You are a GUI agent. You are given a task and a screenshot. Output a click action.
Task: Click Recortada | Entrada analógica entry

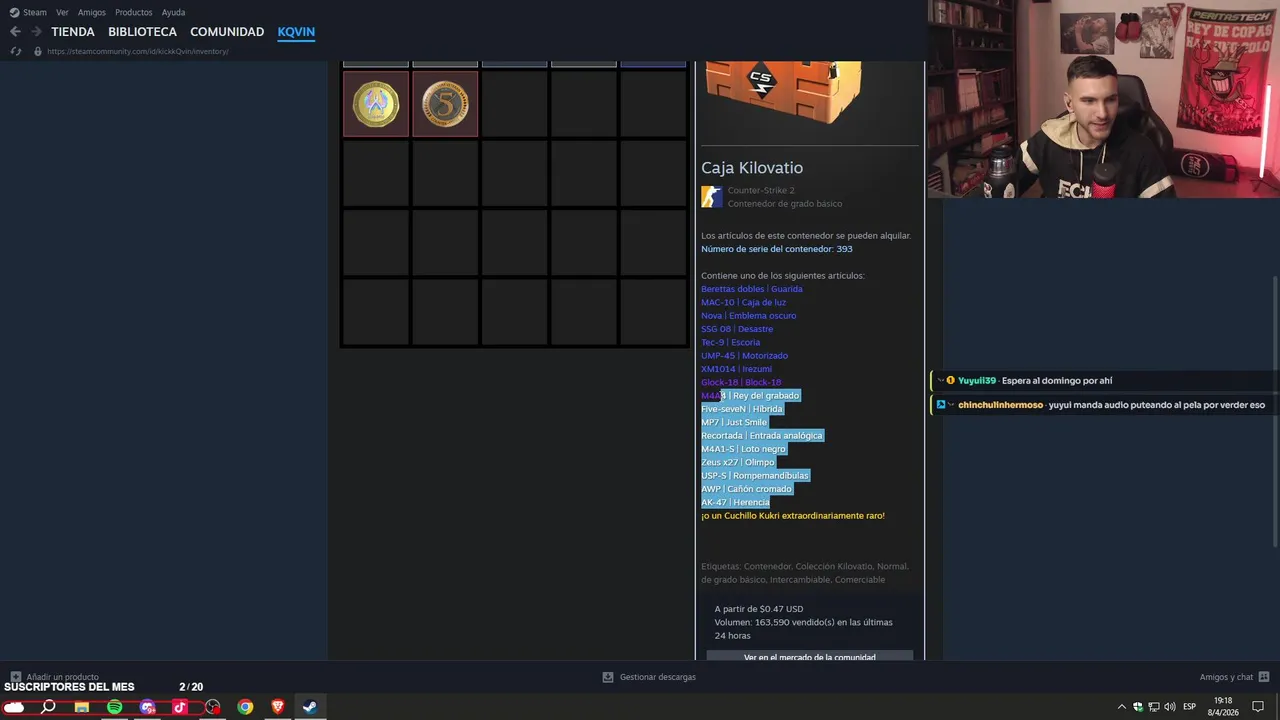(762, 436)
